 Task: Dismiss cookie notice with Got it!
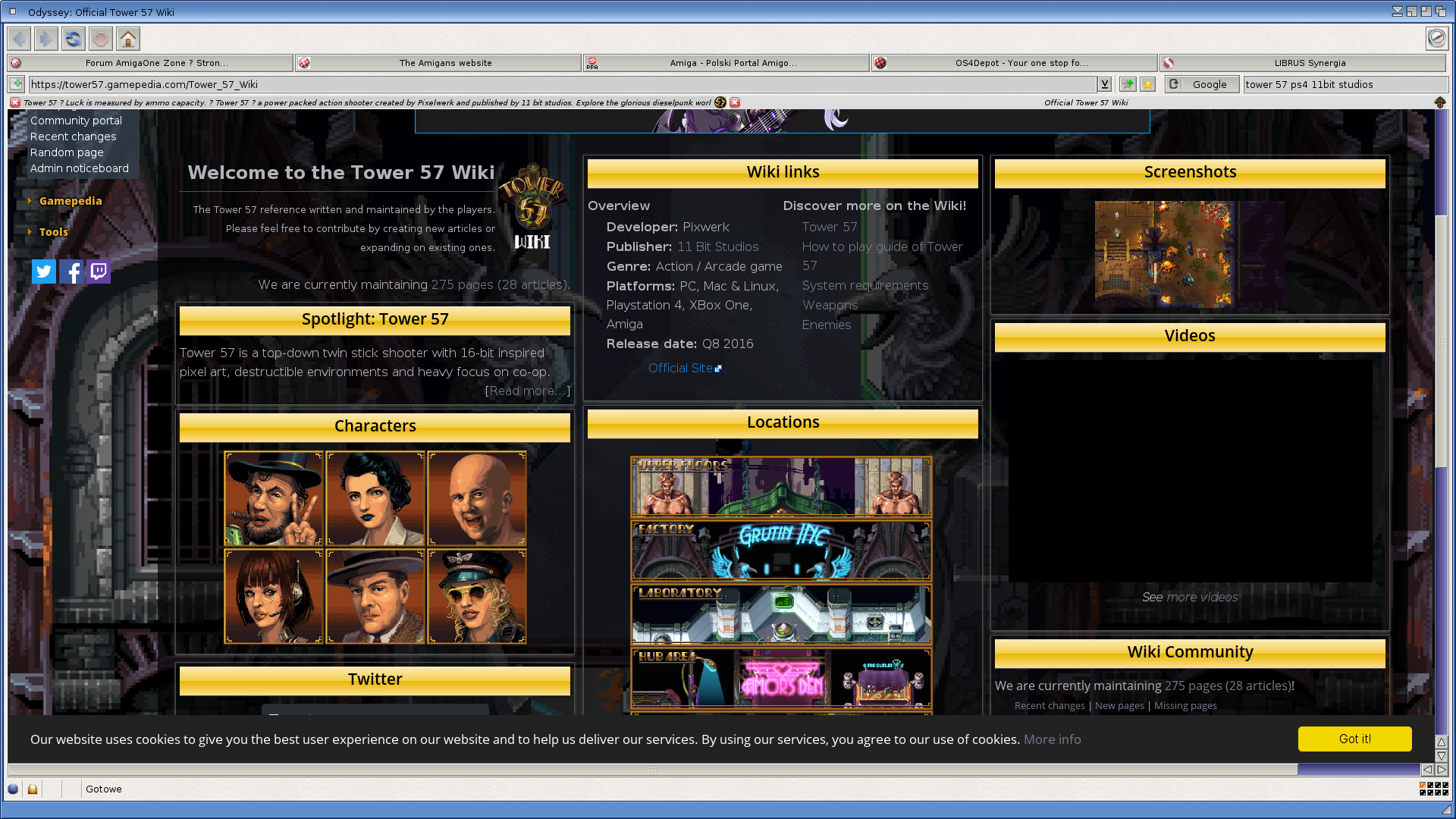(x=1354, y=739)
